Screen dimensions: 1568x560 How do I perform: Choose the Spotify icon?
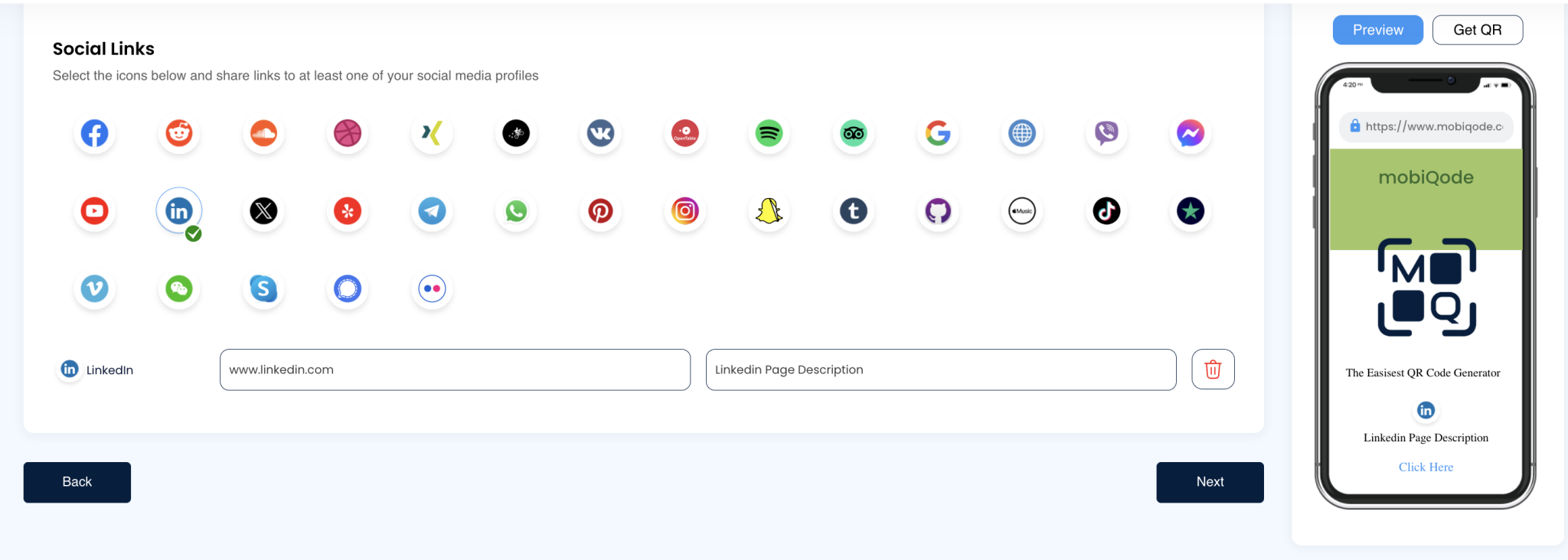(769, 134)
